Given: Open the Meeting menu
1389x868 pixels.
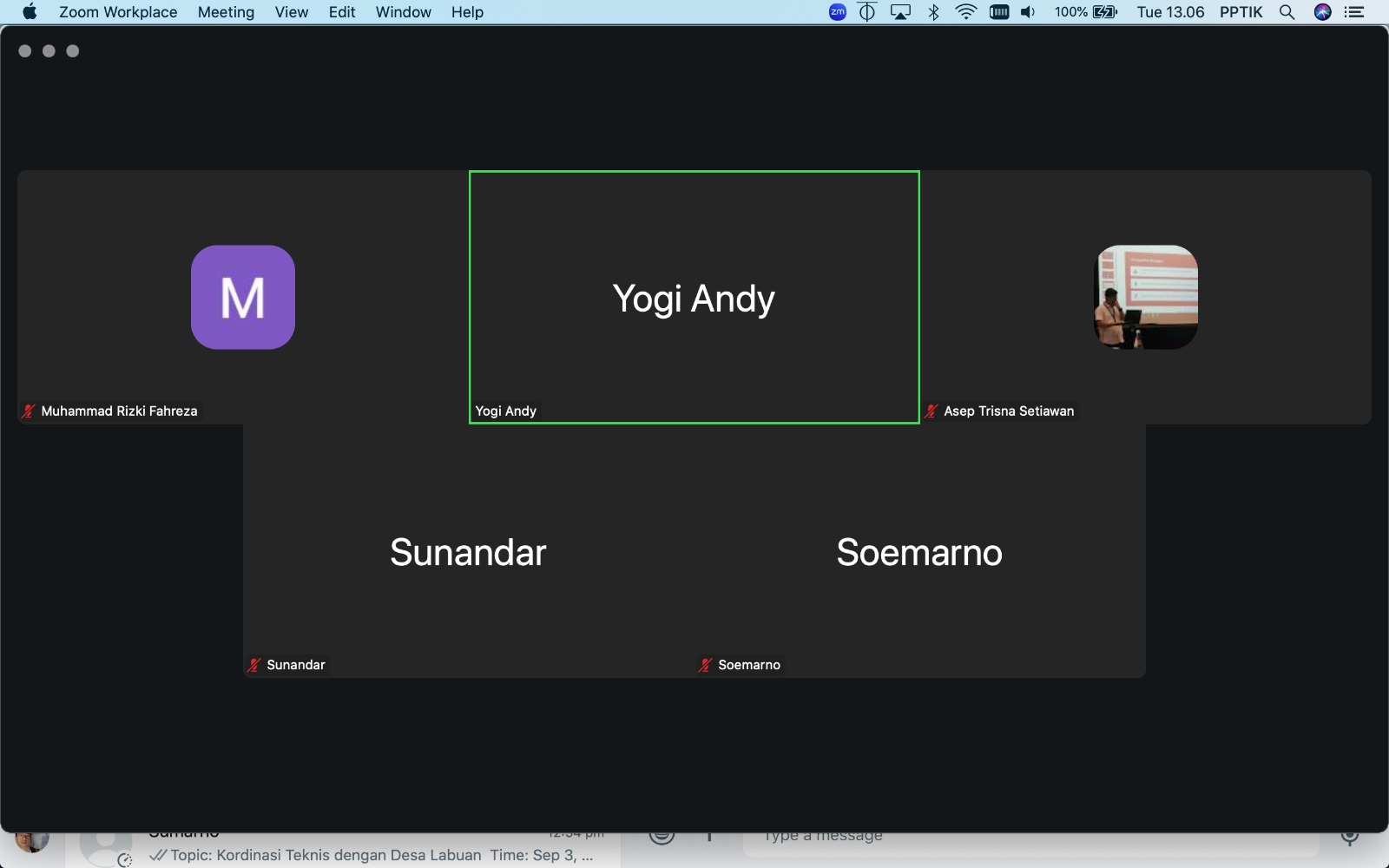Looking at the screenshot, I should pos(226,12).
